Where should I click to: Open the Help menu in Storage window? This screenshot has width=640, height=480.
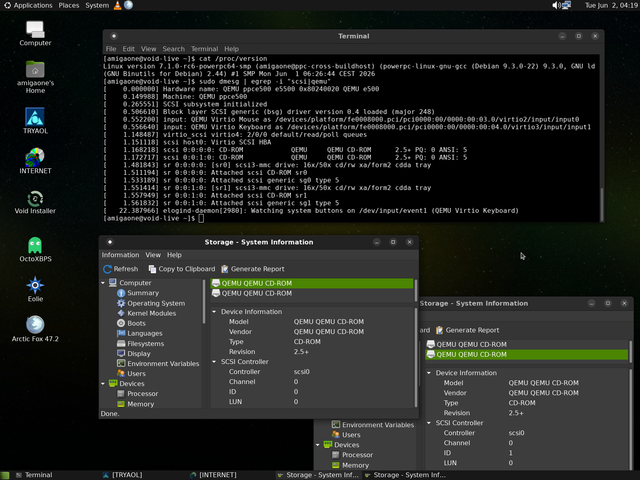[174, 255]
